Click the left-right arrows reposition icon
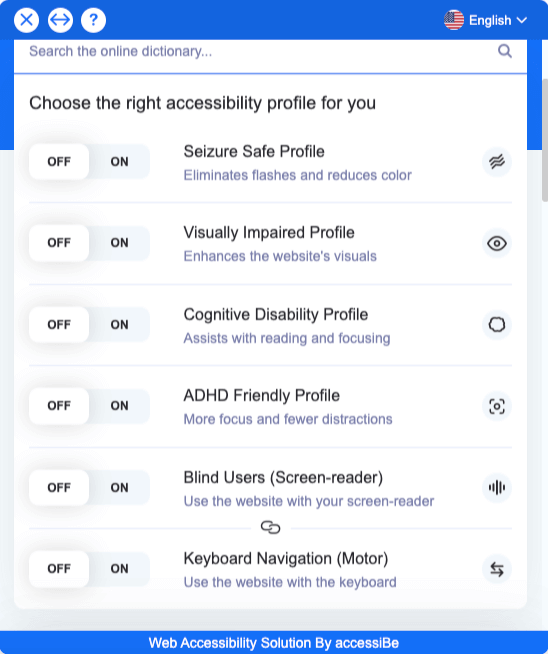 (60, 20)
